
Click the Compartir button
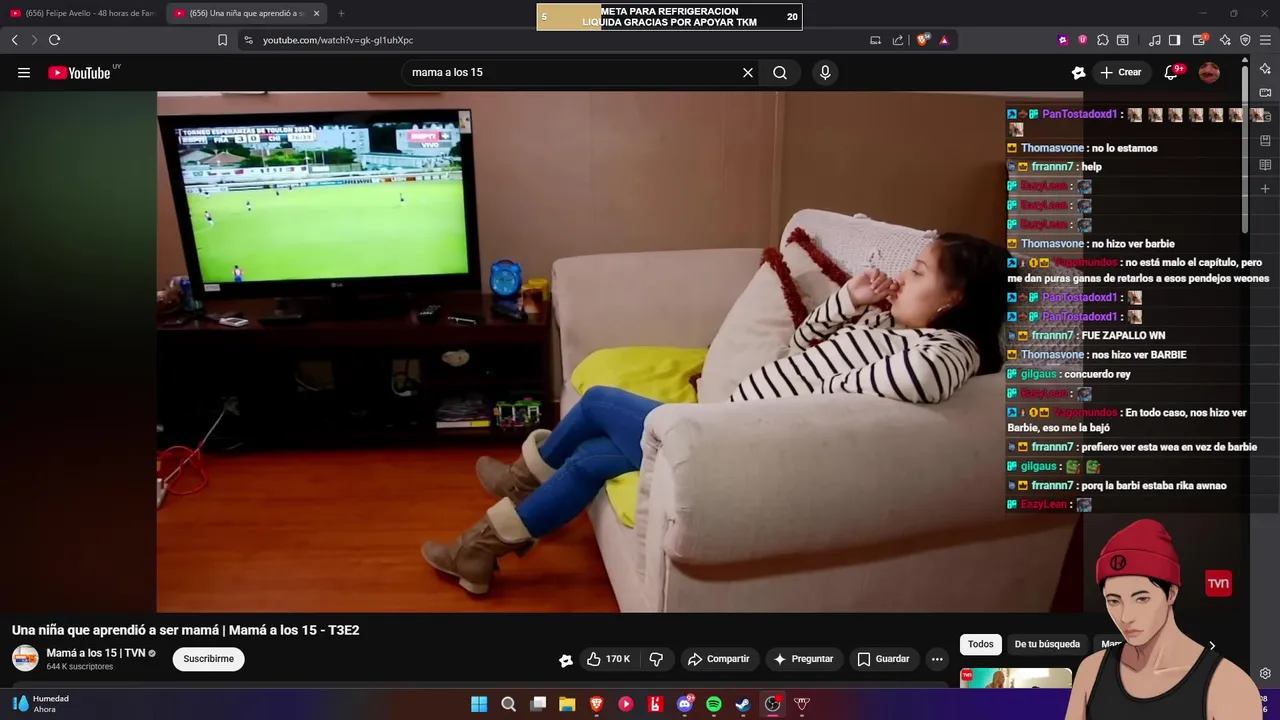tap(718, 659)
